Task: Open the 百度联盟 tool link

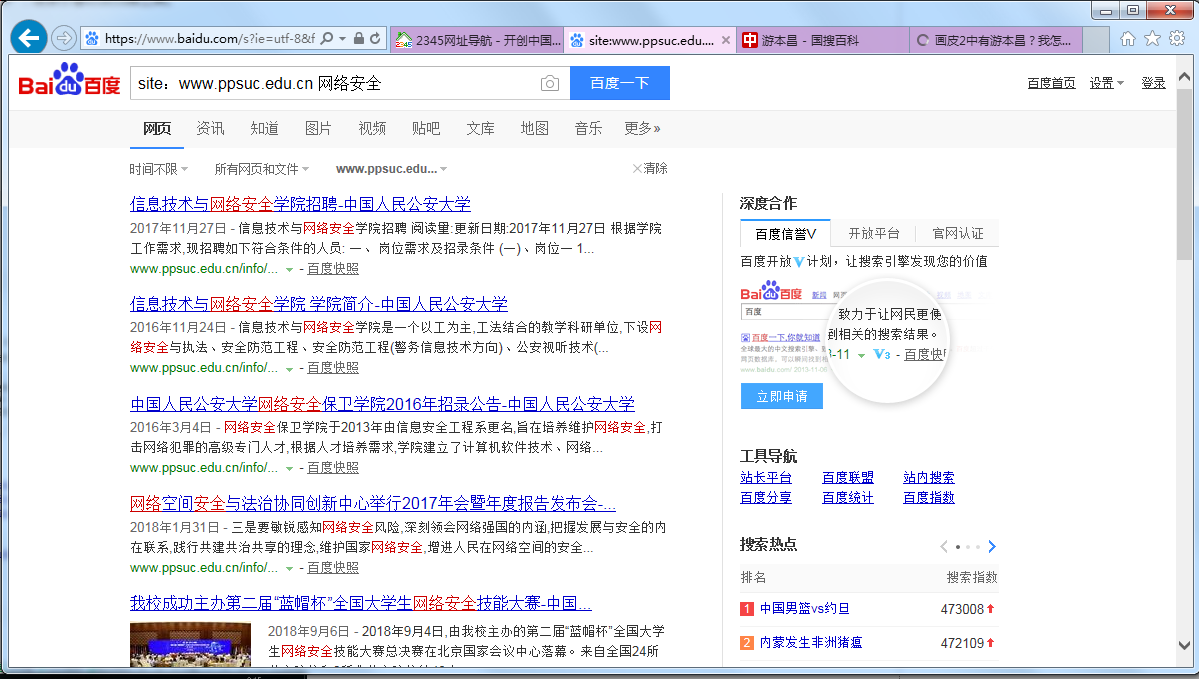Action: 847,478
